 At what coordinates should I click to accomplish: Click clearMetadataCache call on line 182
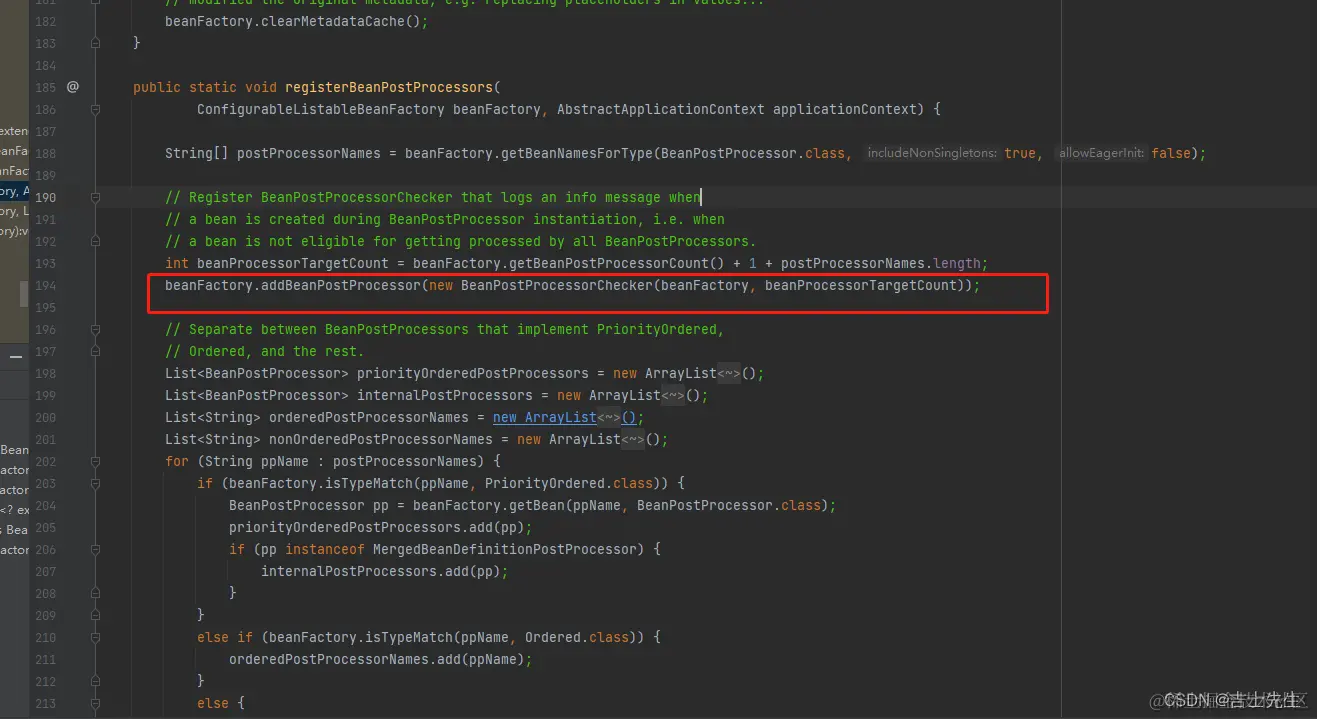point(340,21)
